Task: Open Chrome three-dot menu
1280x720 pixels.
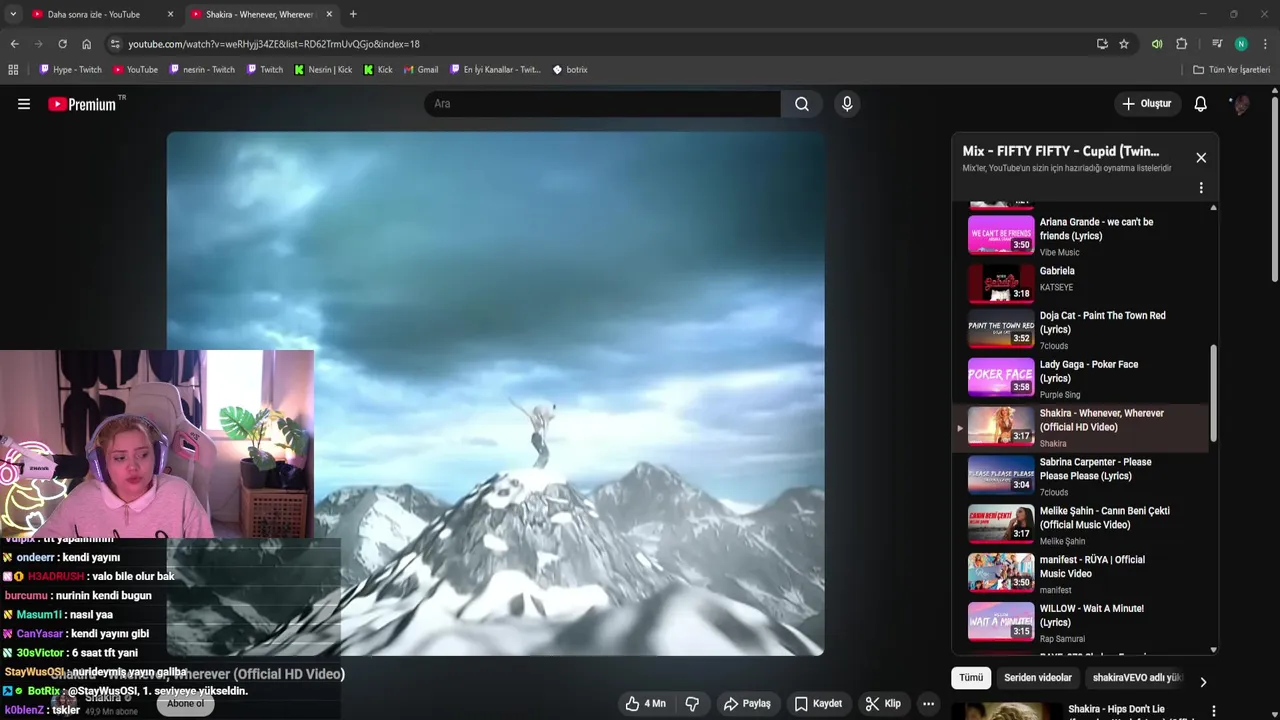Action: [x=1266, y=44]
